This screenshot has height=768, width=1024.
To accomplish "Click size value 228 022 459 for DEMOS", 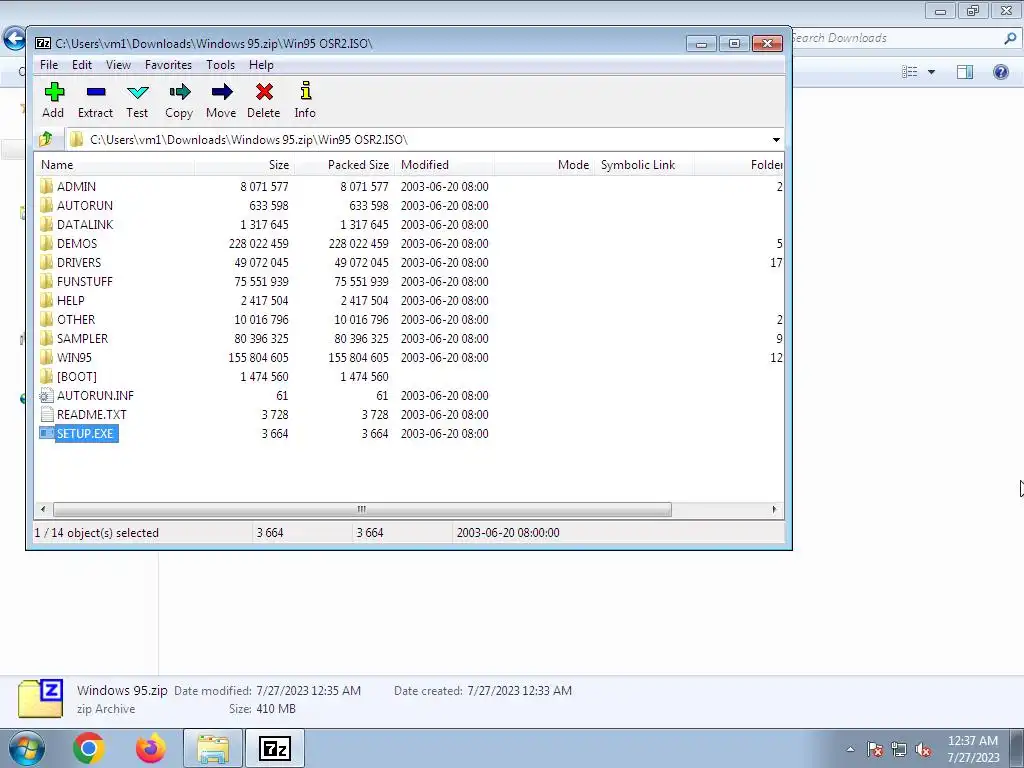I will tap(259, 244).
